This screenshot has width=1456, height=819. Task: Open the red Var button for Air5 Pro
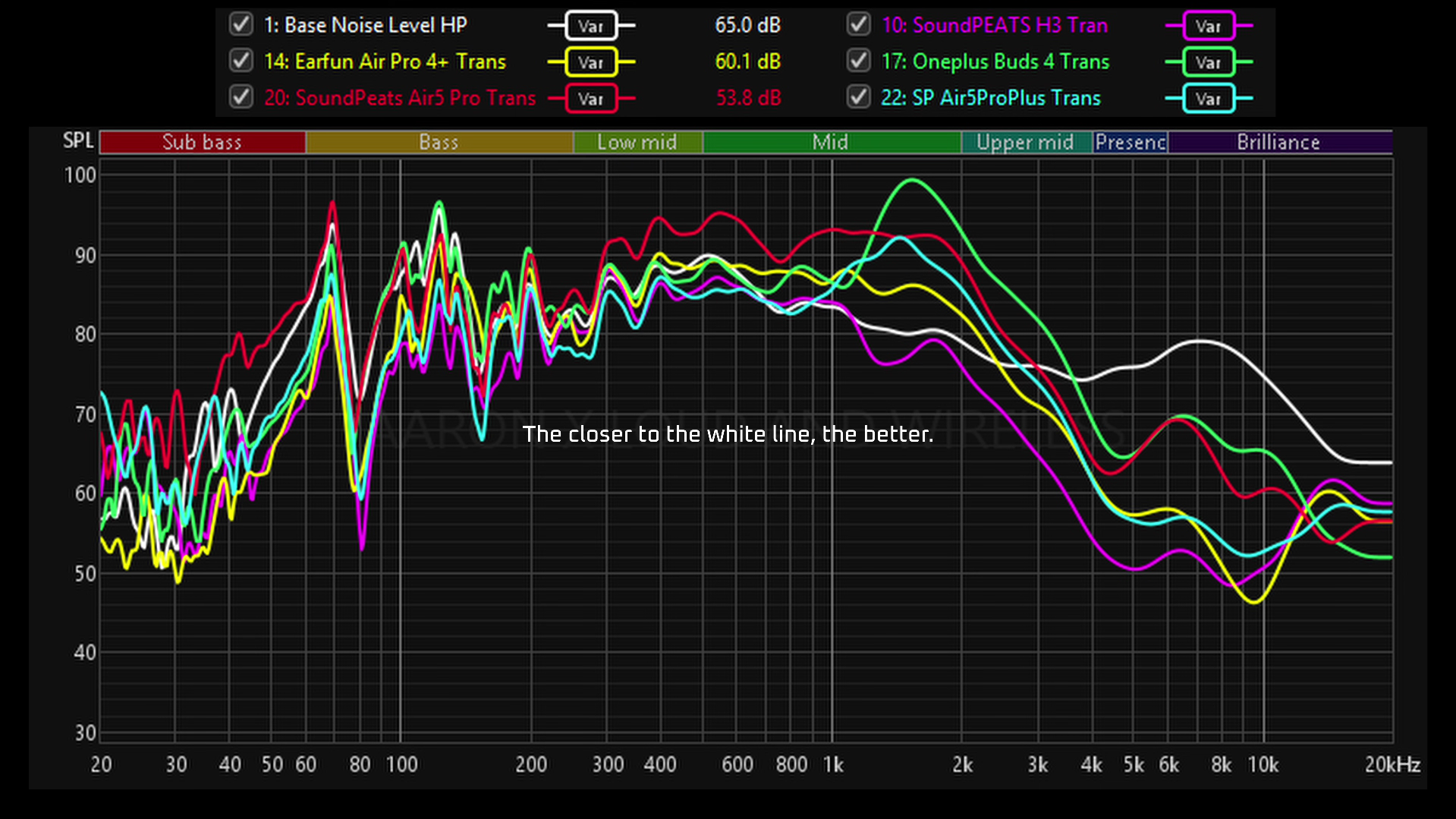591,99
